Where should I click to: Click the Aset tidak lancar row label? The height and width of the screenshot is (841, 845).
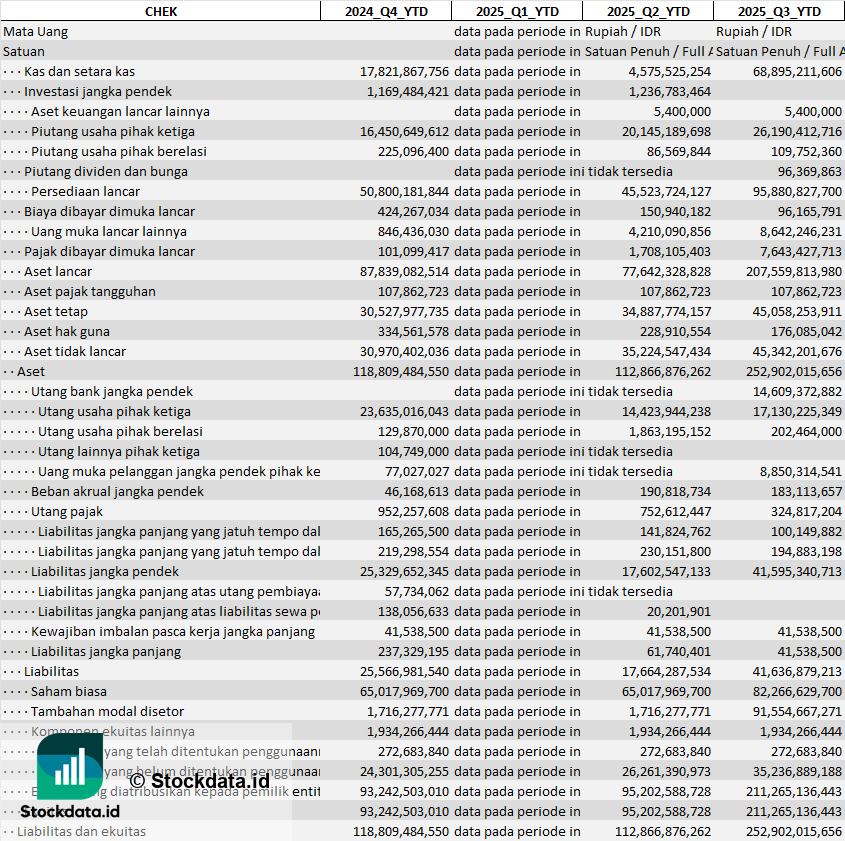click(x=75, y=351)
